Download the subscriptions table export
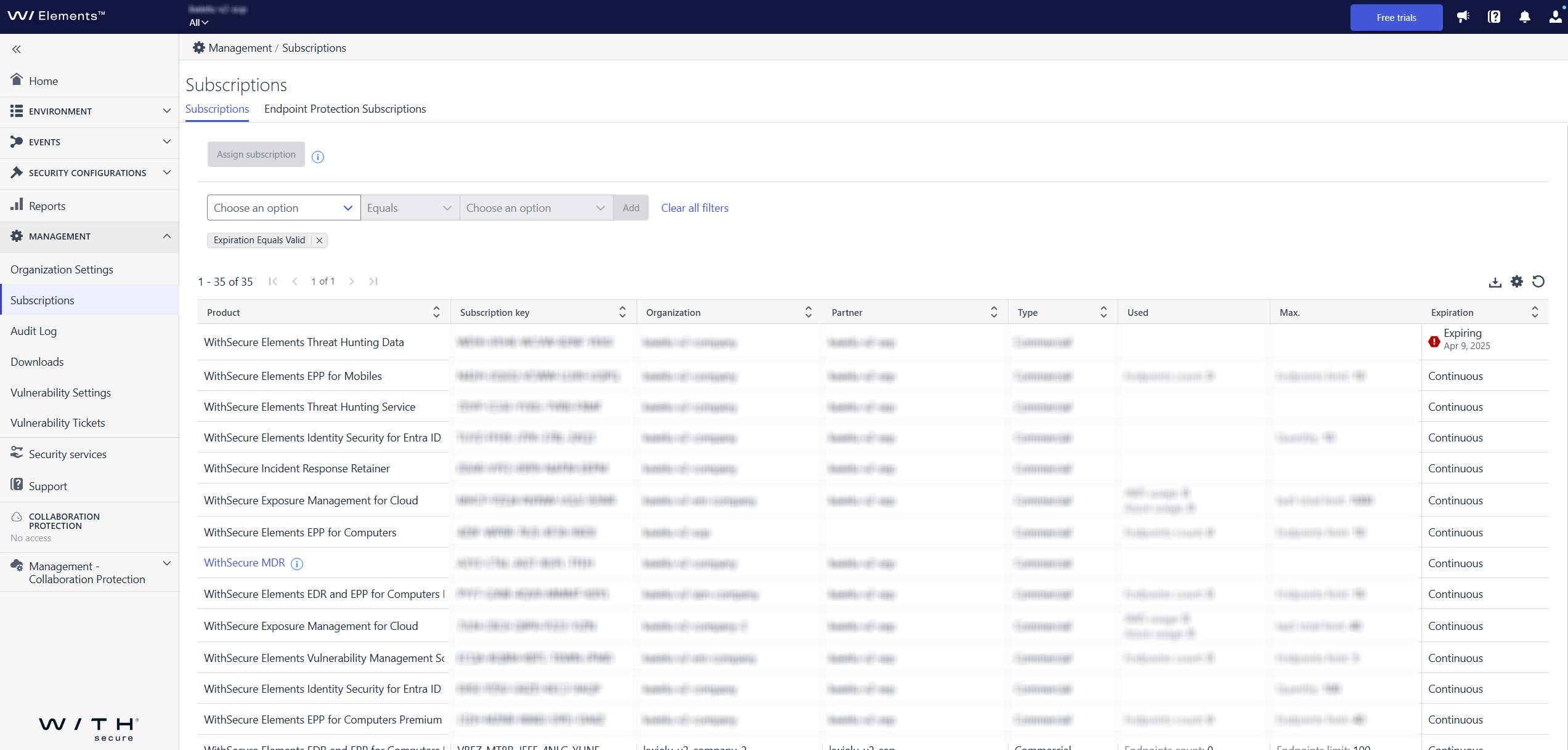 pos(1495,282)
